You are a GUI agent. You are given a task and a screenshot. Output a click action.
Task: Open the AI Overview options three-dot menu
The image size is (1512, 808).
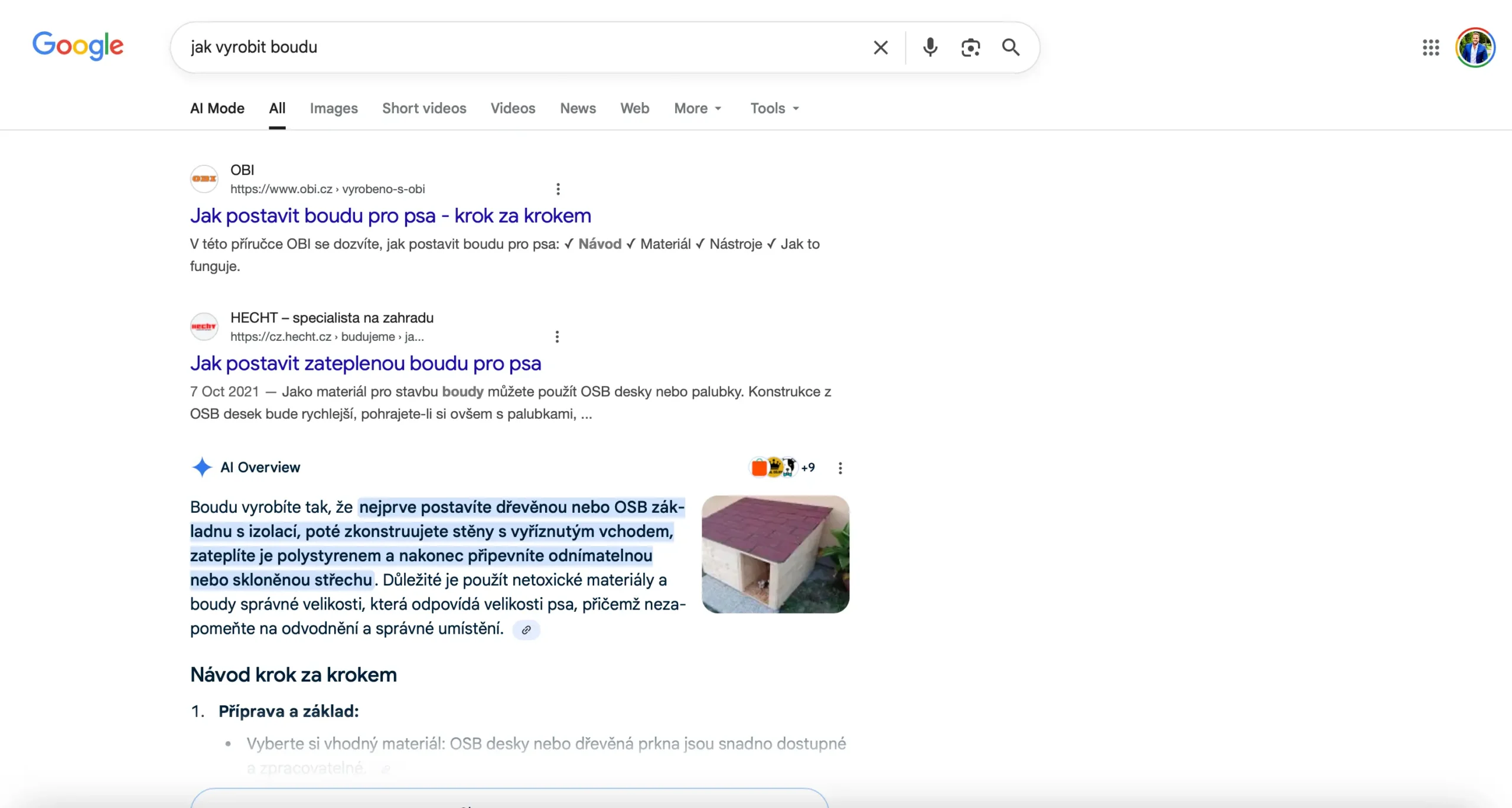(x=840, y=467)
